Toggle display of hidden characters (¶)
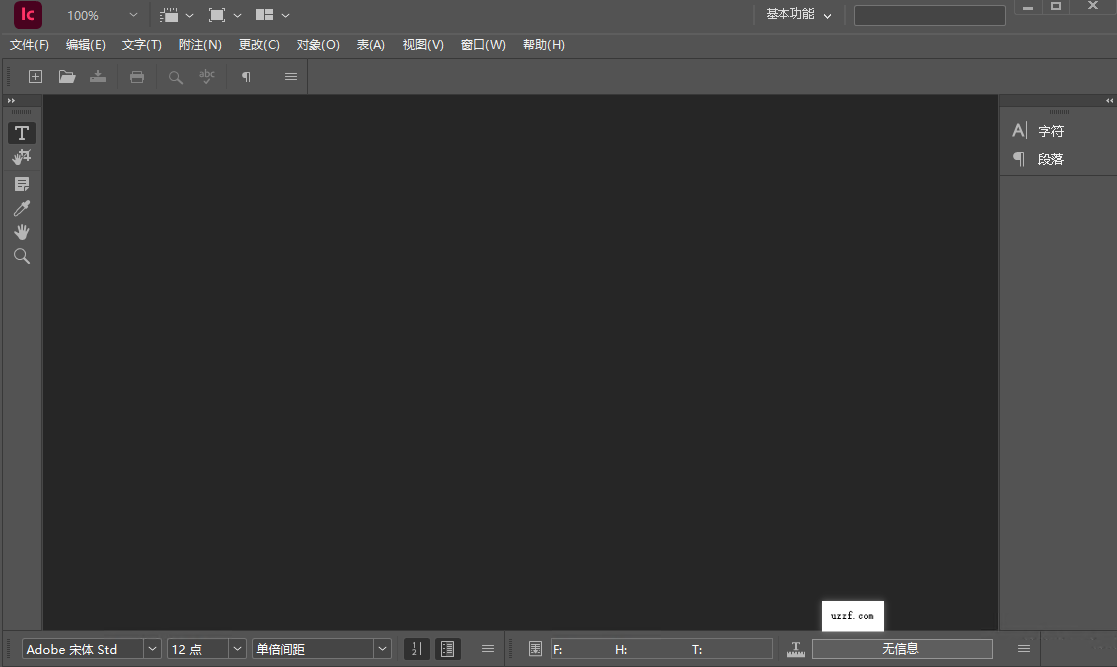The width and height of the screenshot is (1117, 667). (x=246, y=76)
